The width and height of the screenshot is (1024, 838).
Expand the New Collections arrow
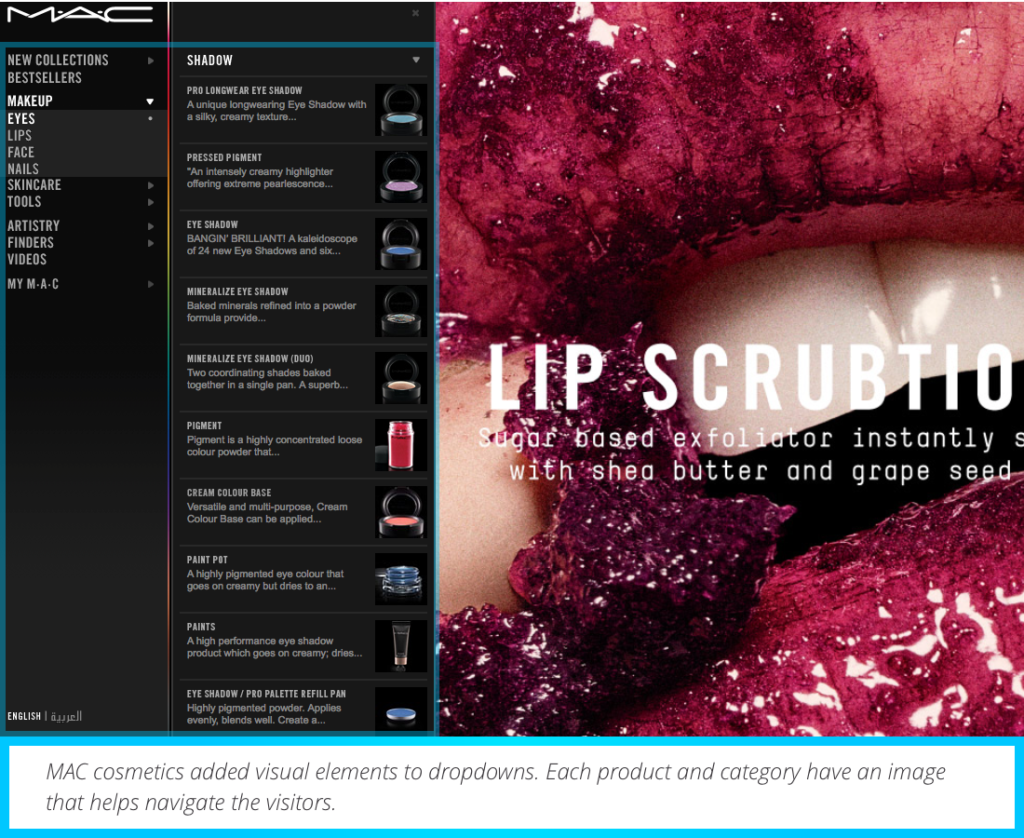151,61
